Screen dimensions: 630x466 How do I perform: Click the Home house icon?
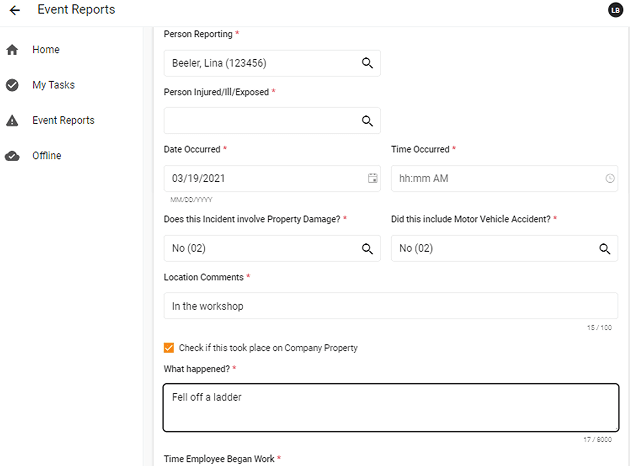(x=12, y=49)
